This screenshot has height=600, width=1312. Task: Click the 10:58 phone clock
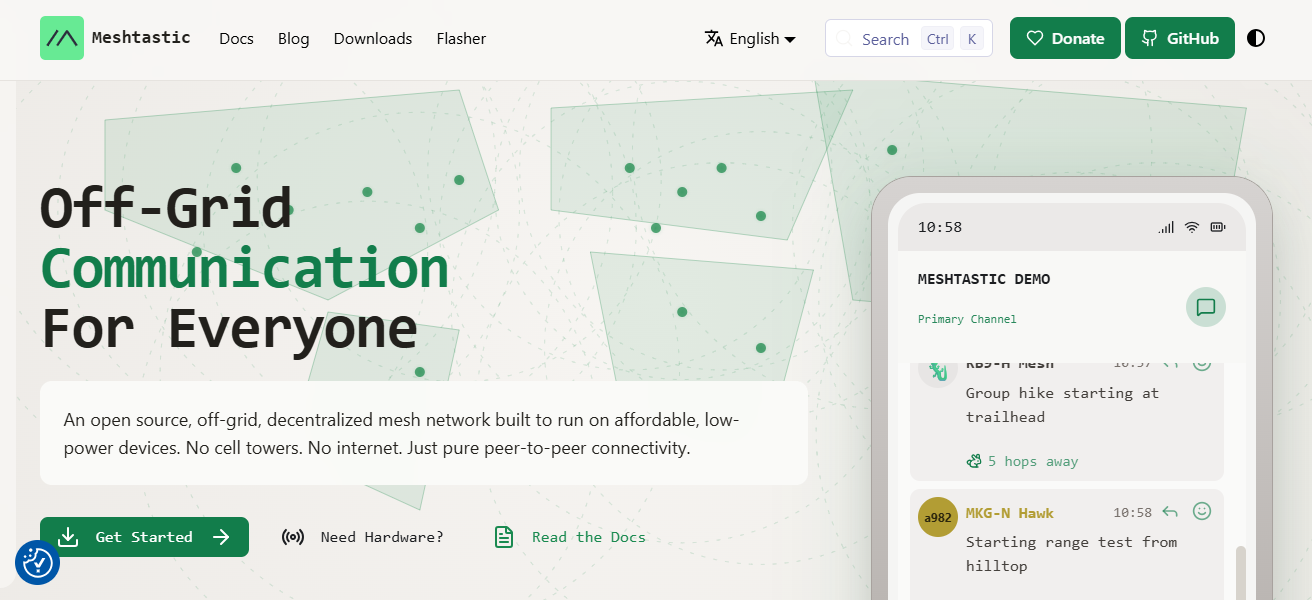(940, 227)
